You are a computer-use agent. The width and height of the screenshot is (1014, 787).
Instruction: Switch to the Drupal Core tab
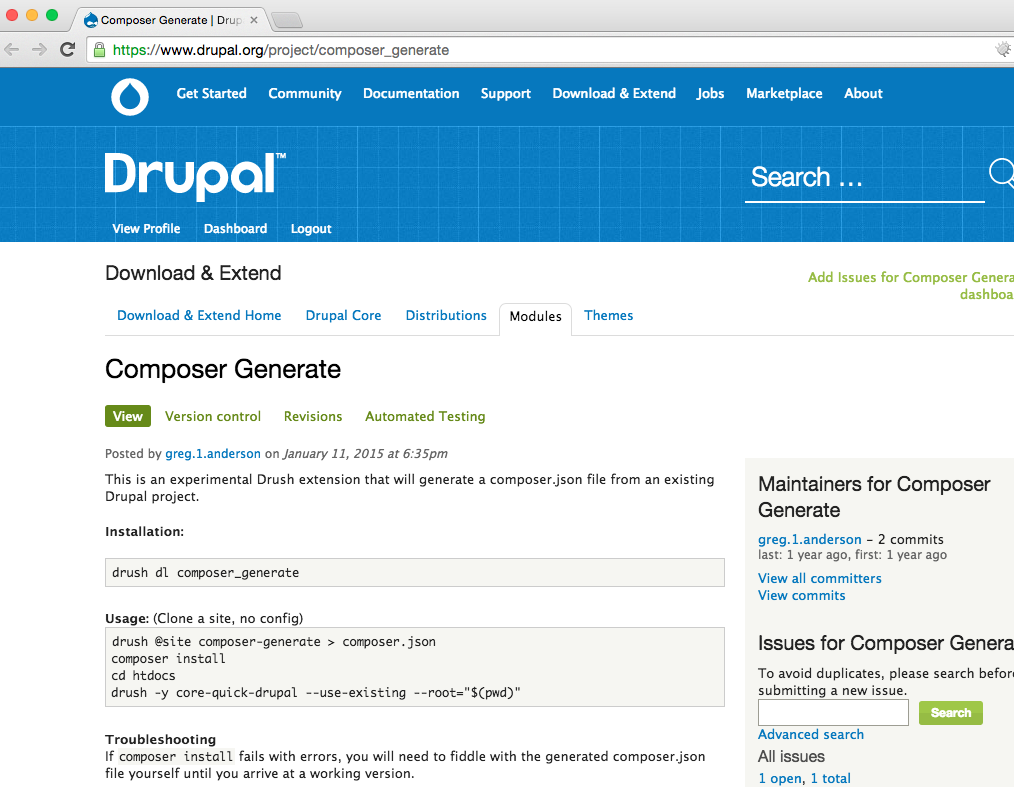click(343, 316)
